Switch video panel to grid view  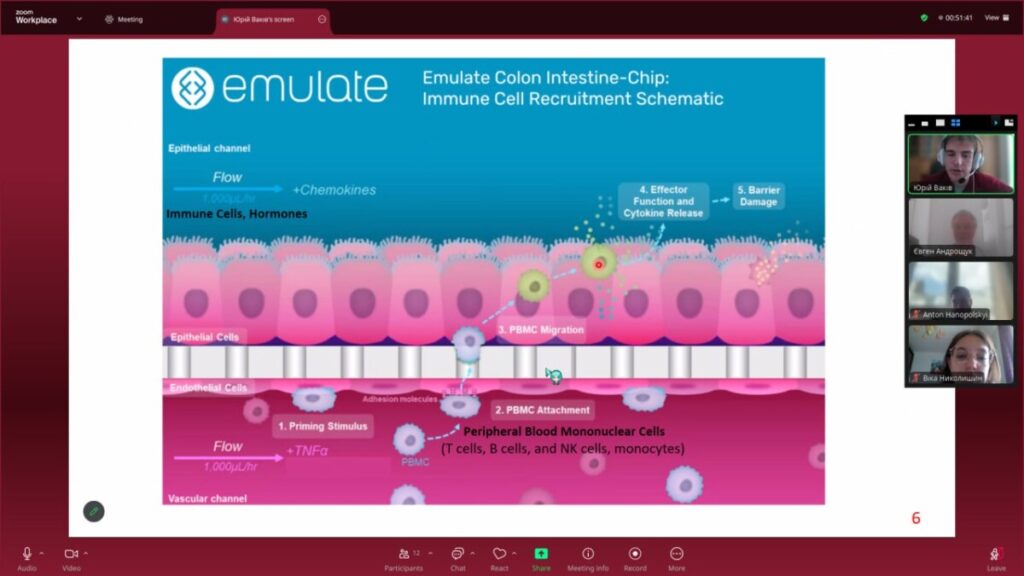click(955, 123)
